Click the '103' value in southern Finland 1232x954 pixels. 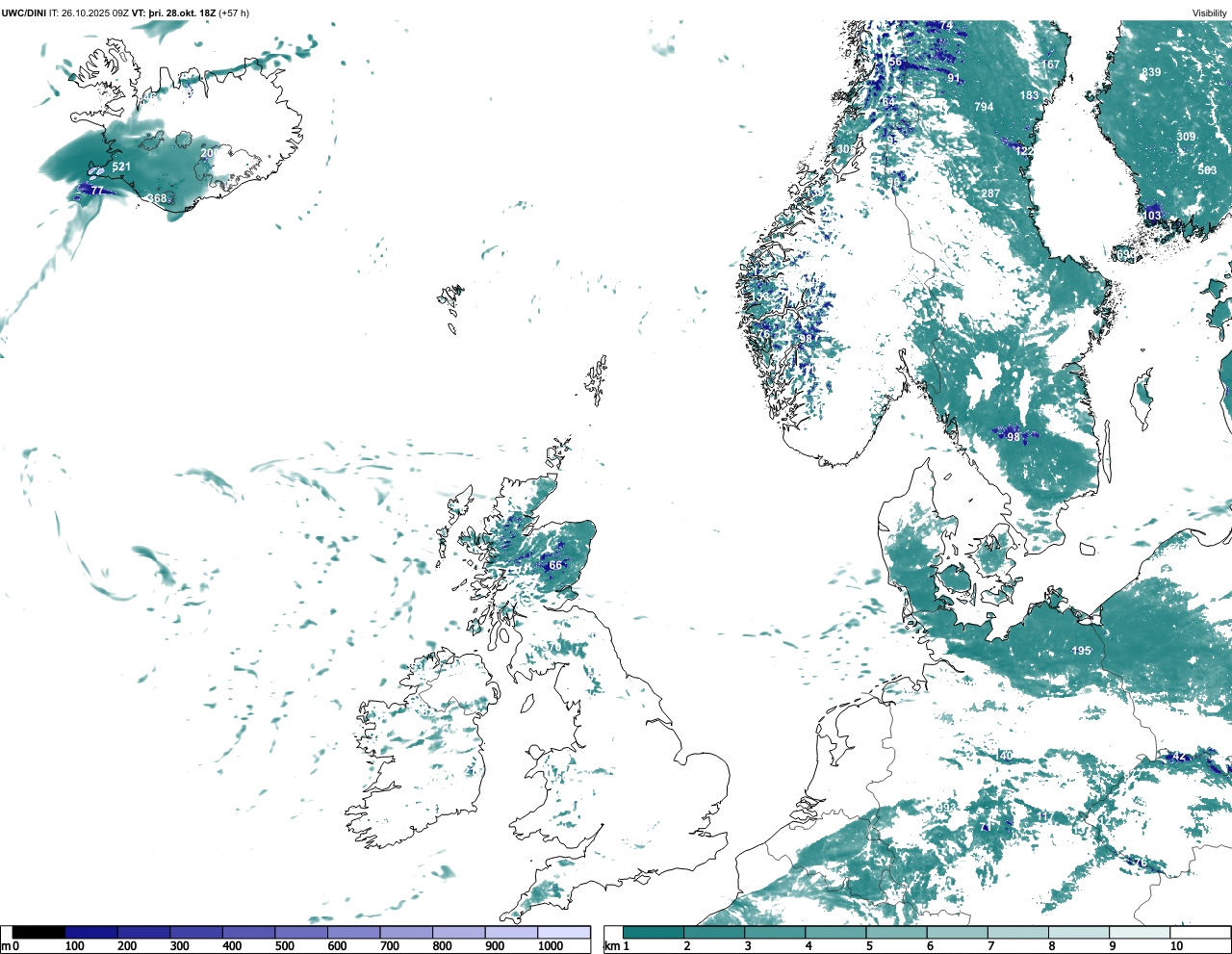(1152, 215)
